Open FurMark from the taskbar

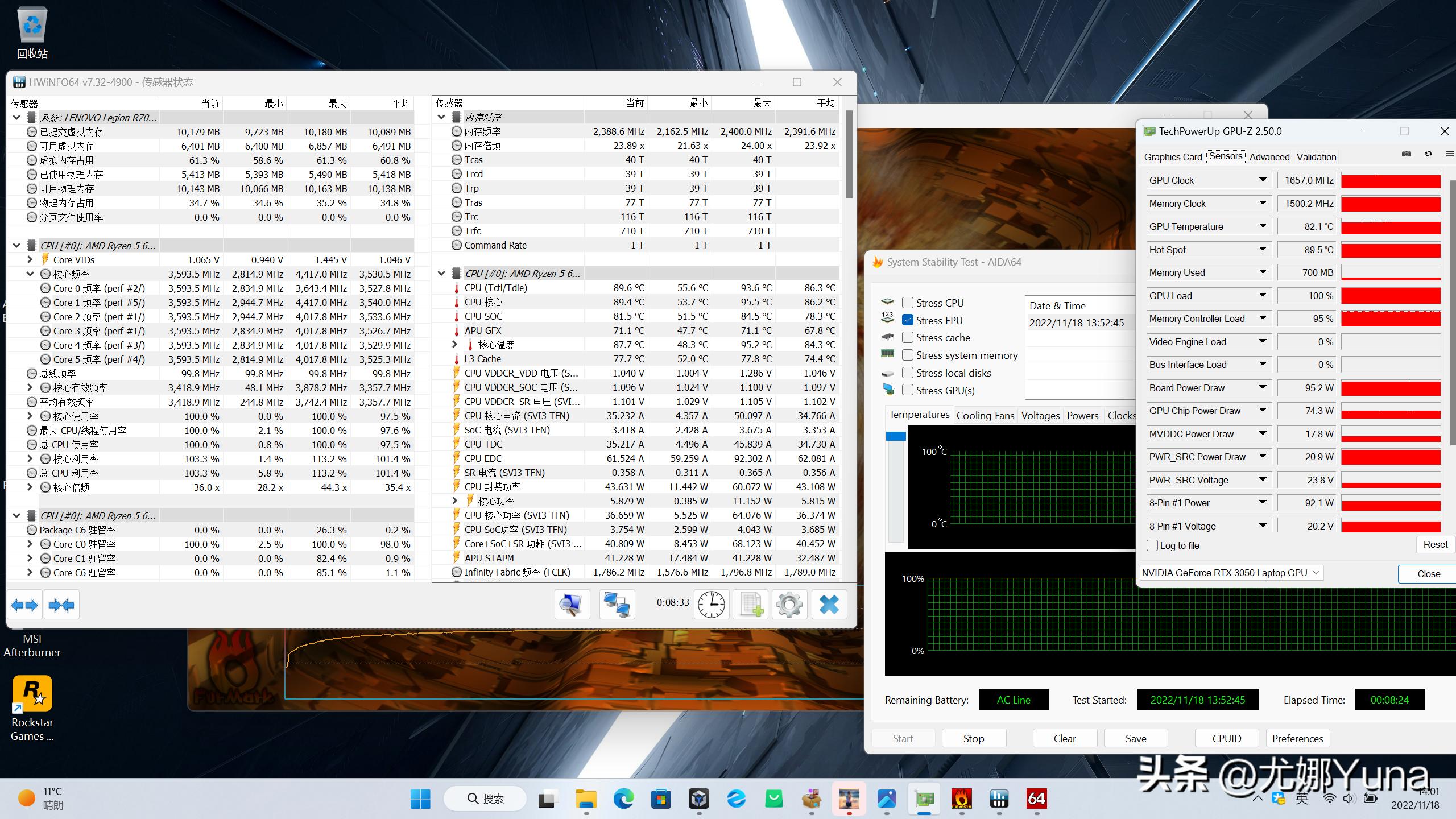pyautogui.click(x=961, y=799)
